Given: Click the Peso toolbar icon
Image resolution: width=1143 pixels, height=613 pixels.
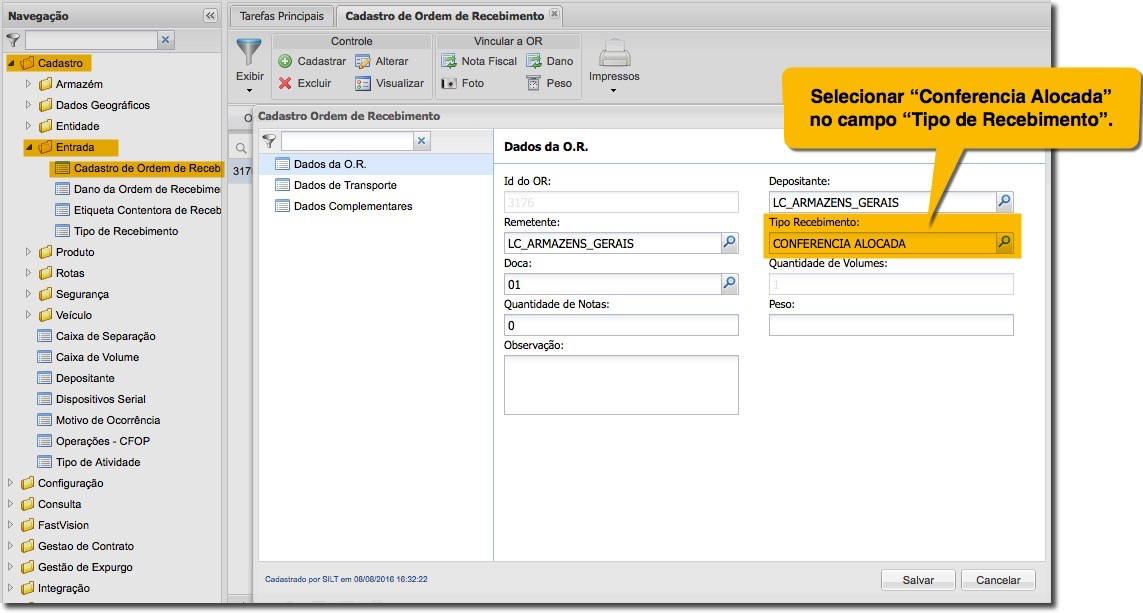Looking at the screenshot, I should [x=534, y=84].
